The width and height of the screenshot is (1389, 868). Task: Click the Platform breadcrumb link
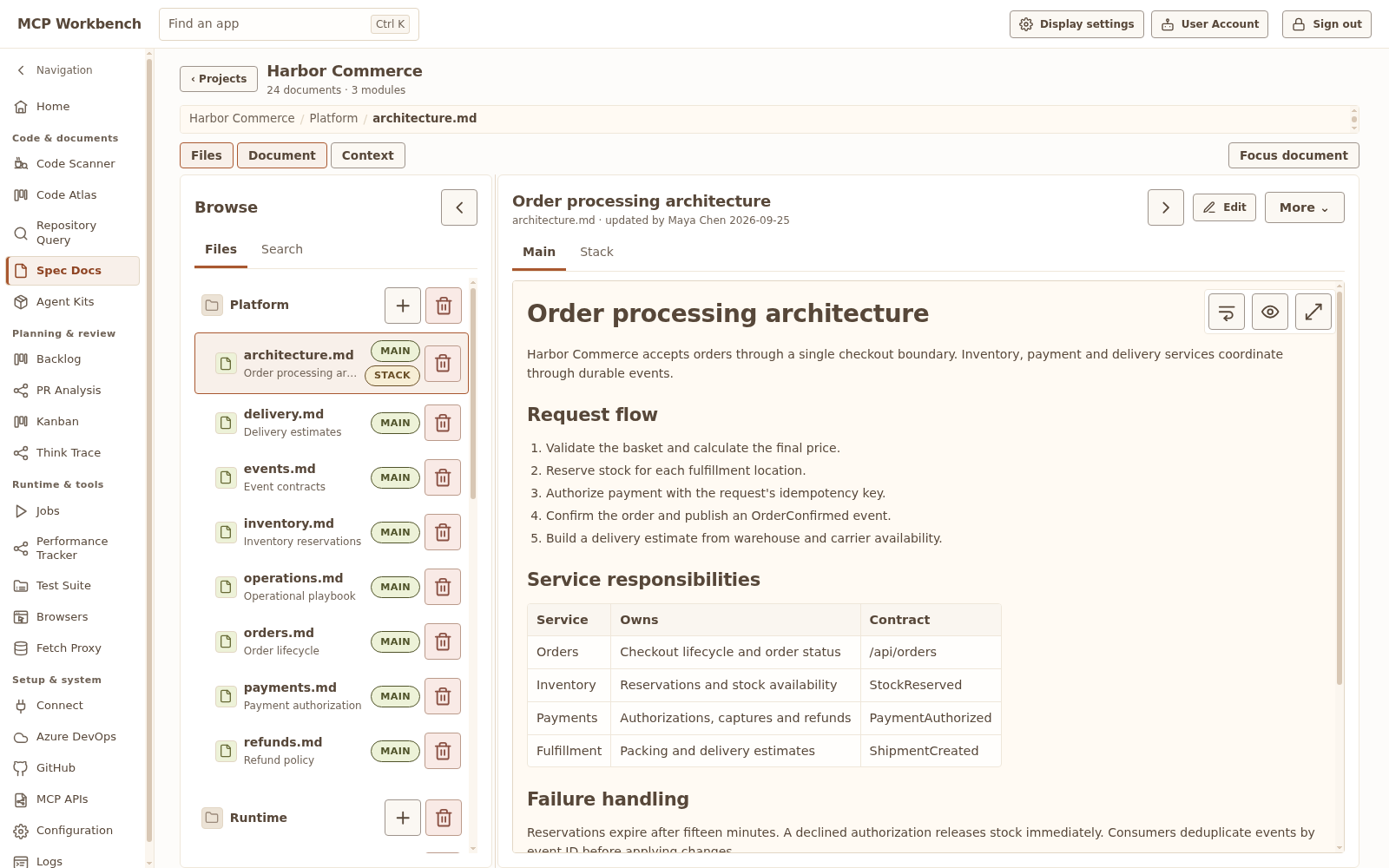click(x=333, y=118)
